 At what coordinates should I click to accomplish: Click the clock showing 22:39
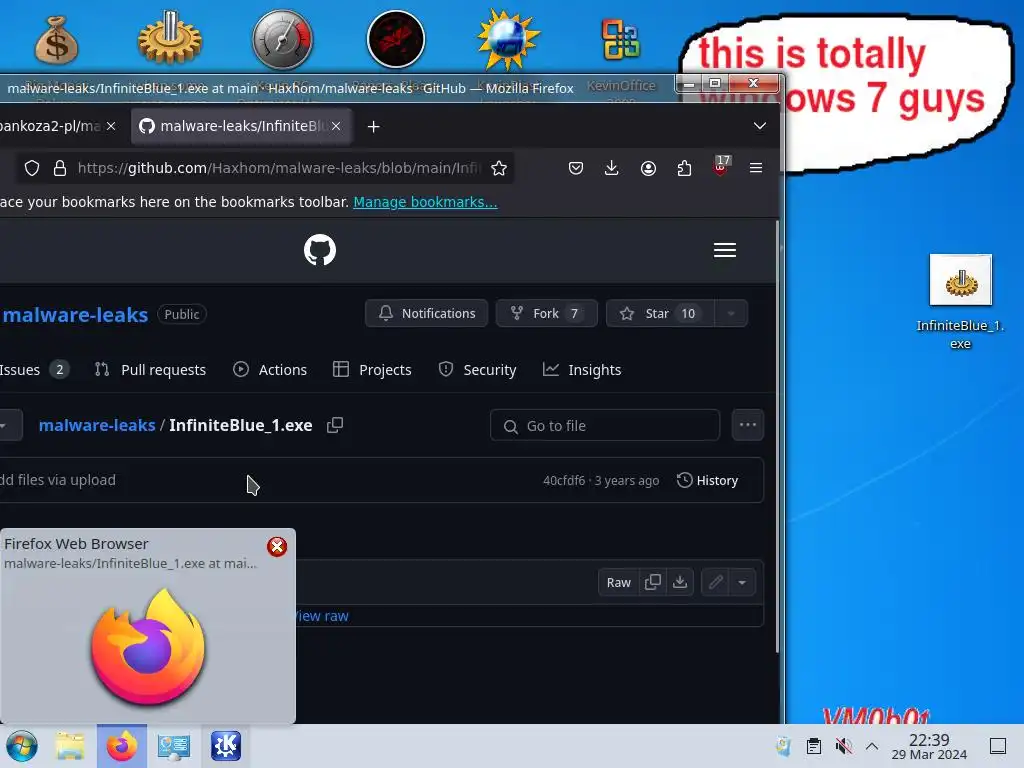[929, 746]
